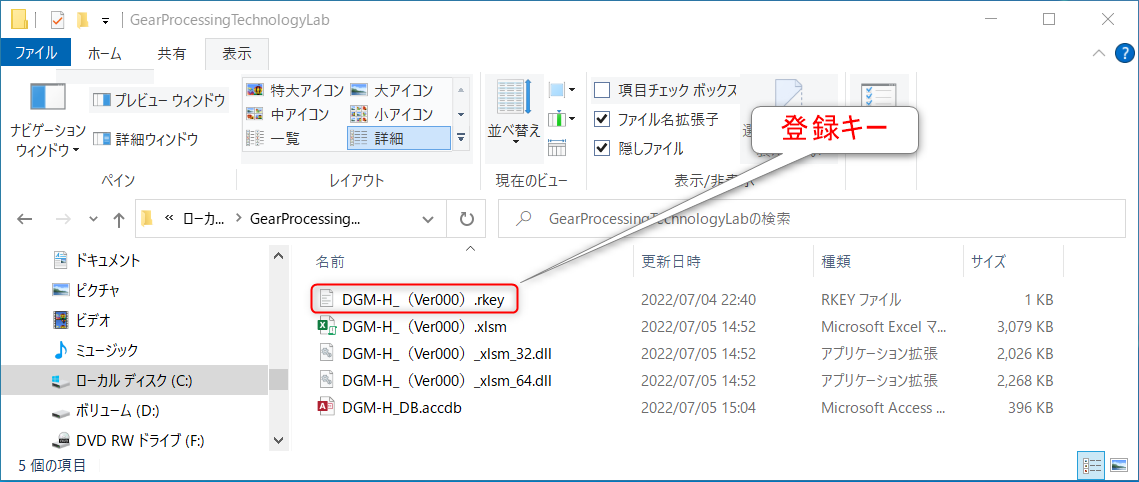The height and width of the screenshot is (482, 1139).
Task: Open the 並べ替え sort menu
Action: pos(514,116)
